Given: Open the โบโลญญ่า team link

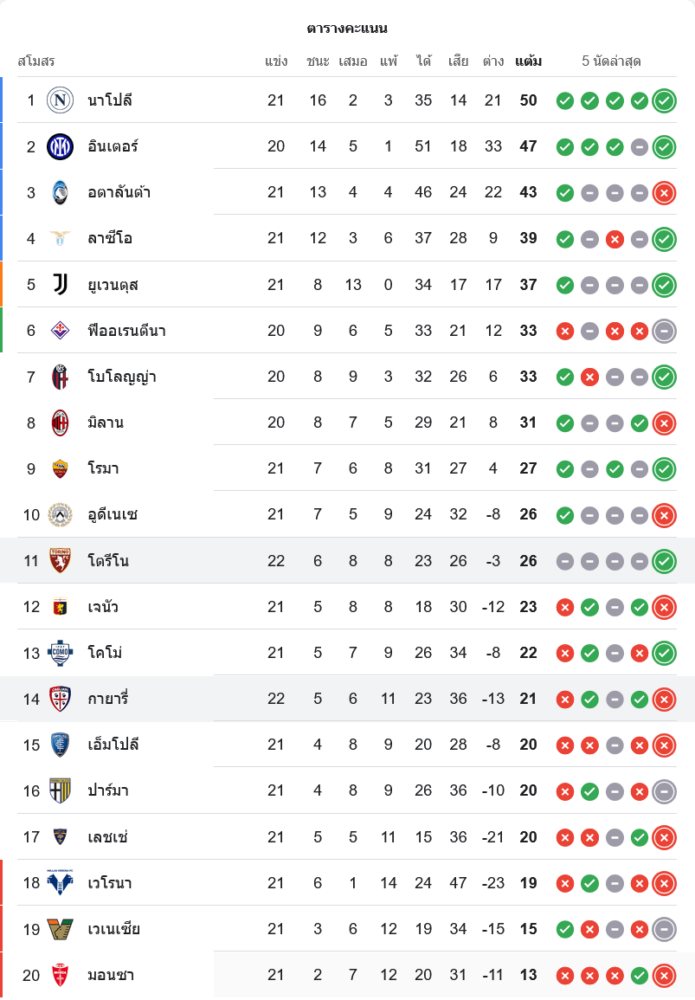Looking at the screenshot, I should pos(122,376).
